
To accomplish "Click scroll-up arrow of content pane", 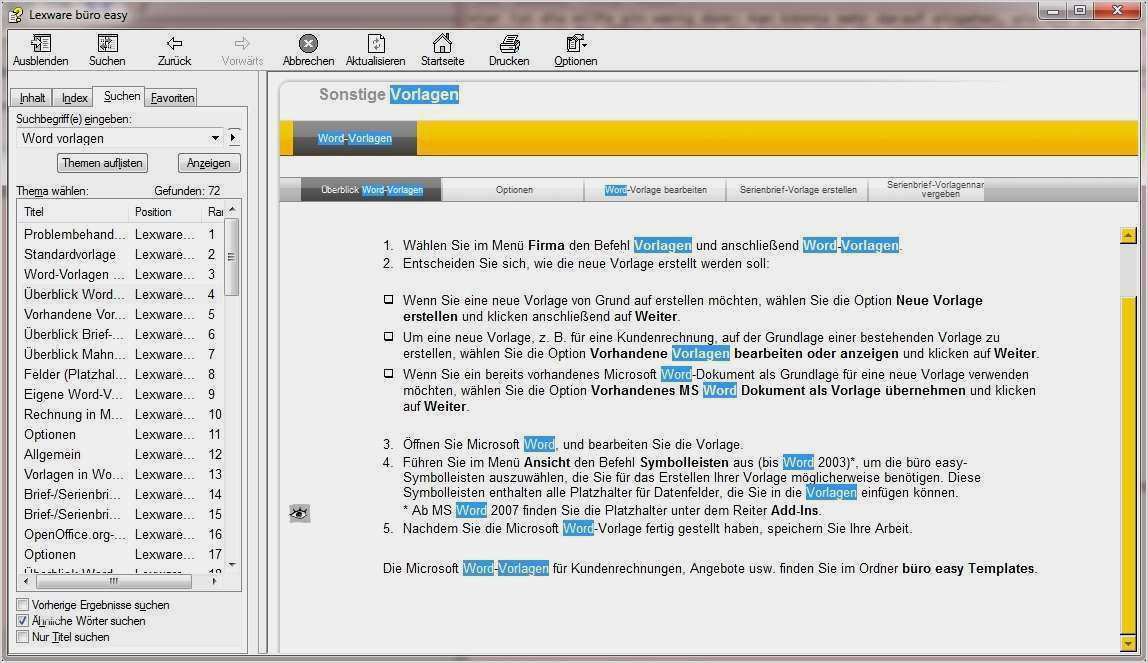I will tap(1128, 236).
